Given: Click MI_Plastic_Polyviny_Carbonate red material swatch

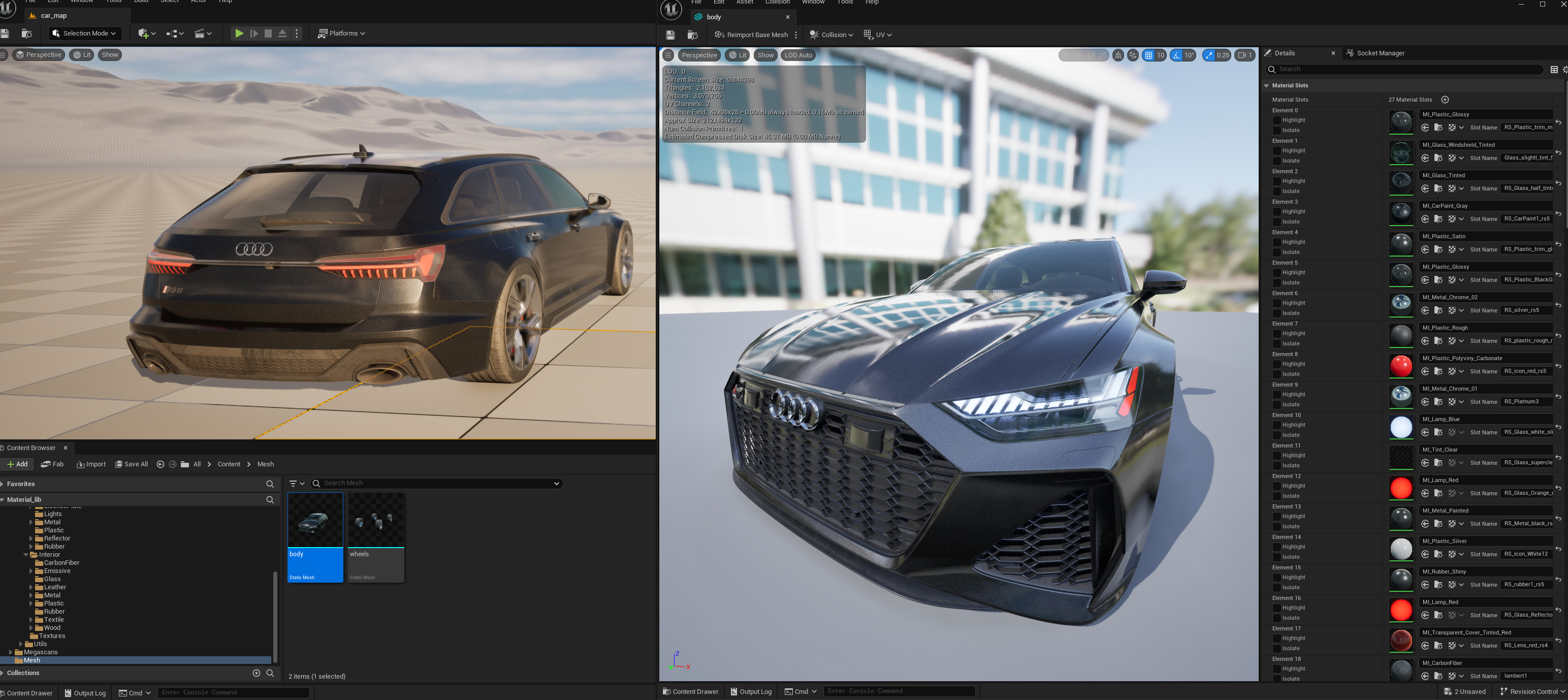Looking at the screenshot, I should [x=1400, y=366].
